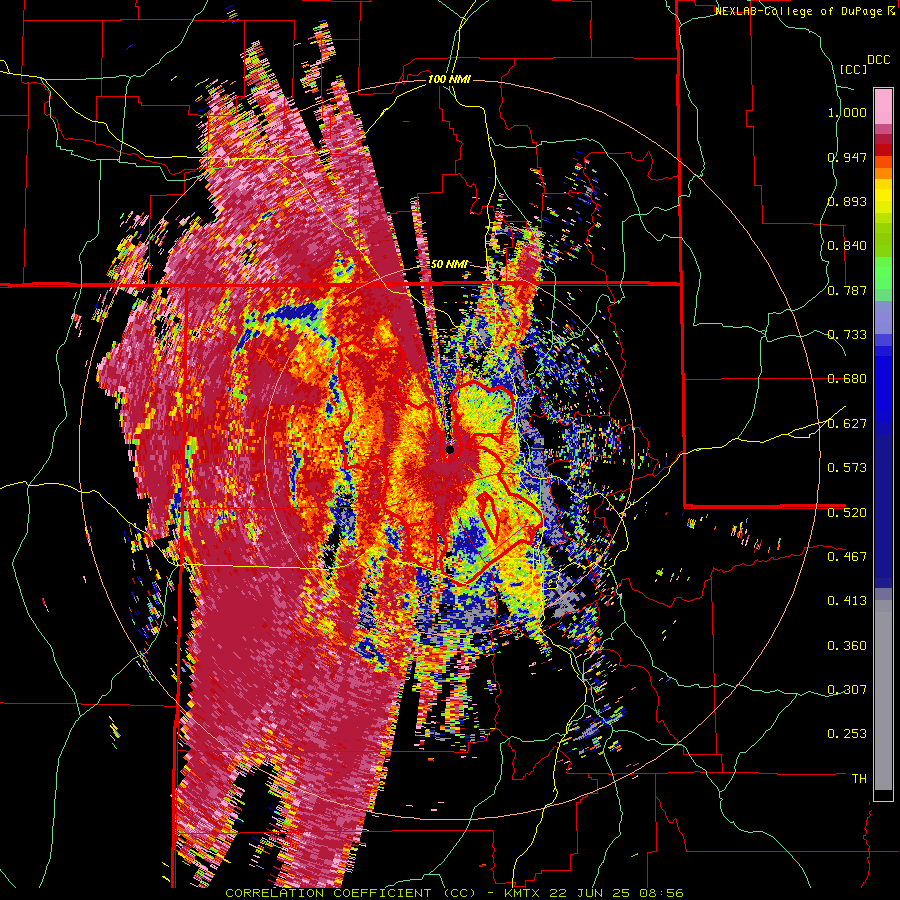The height and width of the screenshot is (900, 900).
Task: Select the 0.253 scale value
Action: point(847,734)
